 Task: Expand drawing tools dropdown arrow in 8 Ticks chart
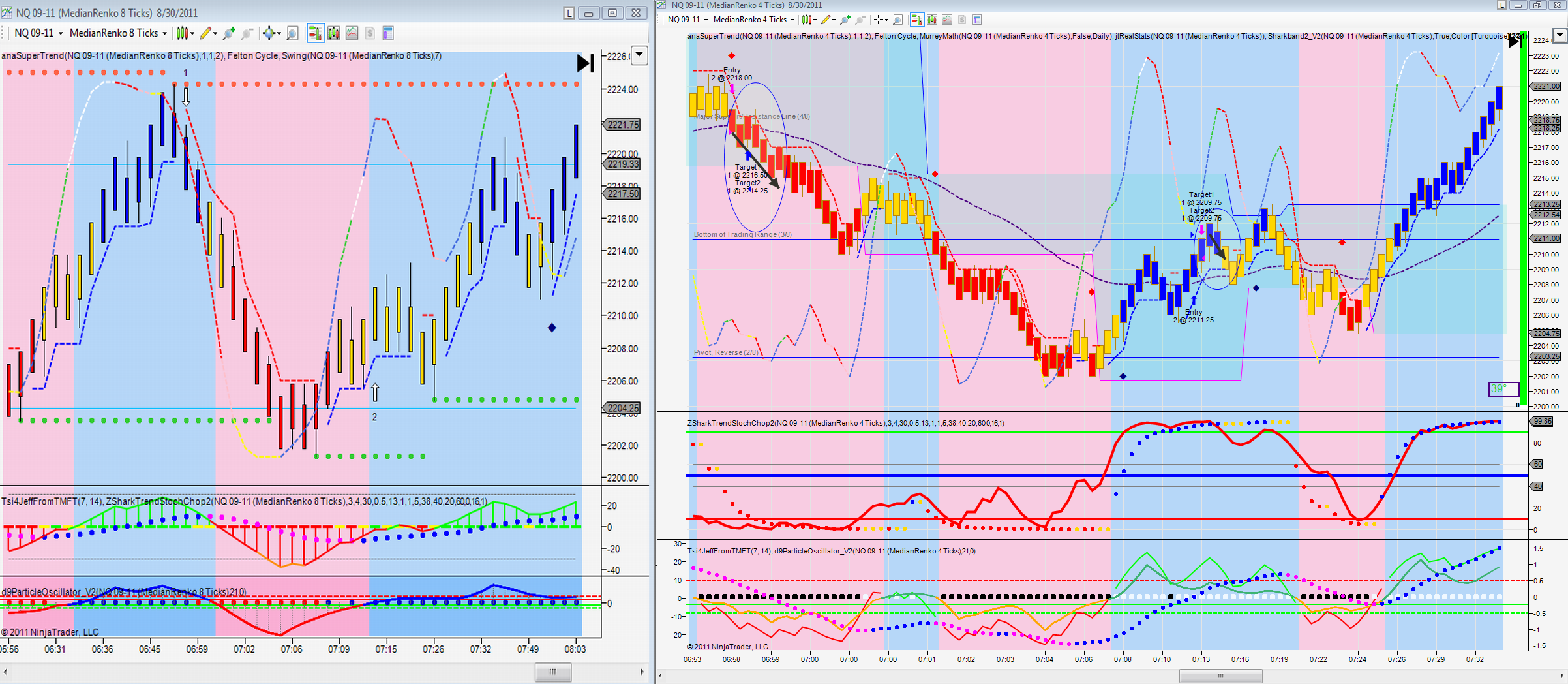[x=216, y=33]
